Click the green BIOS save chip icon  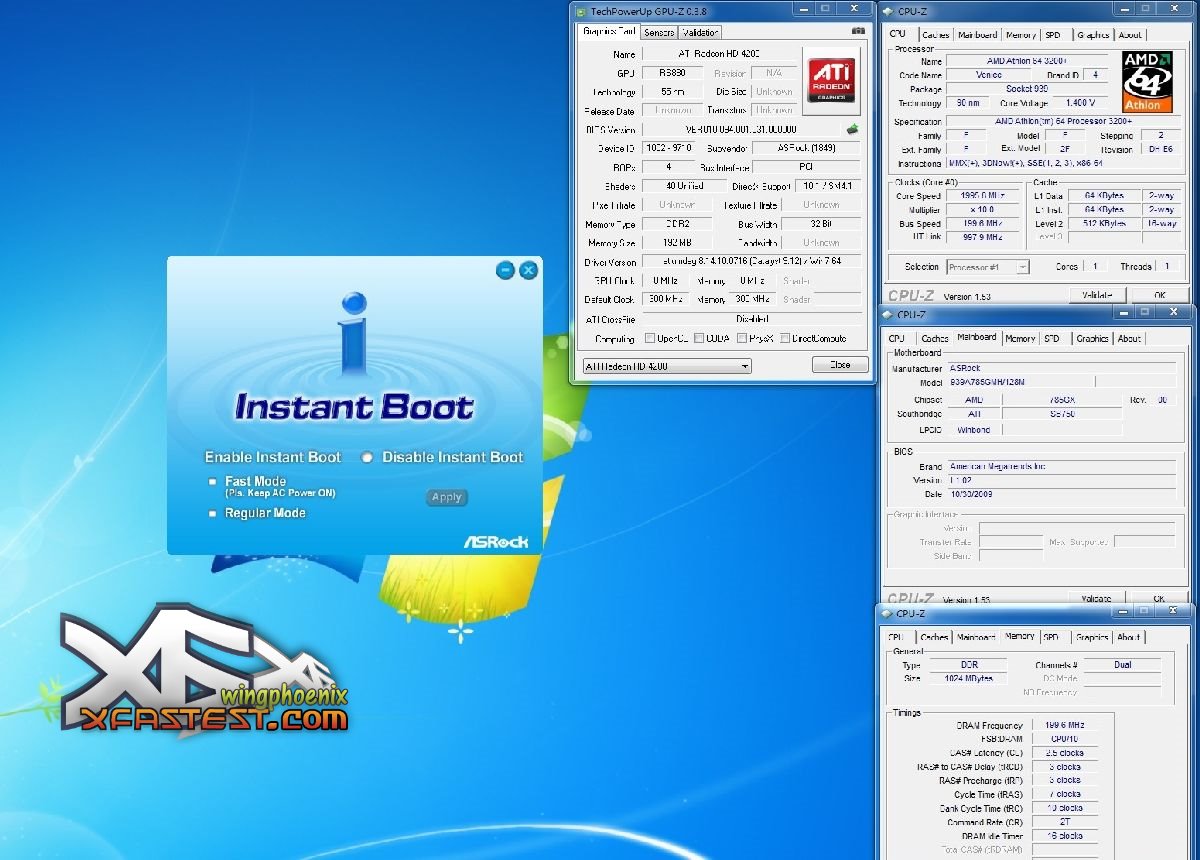coord(852,129)
